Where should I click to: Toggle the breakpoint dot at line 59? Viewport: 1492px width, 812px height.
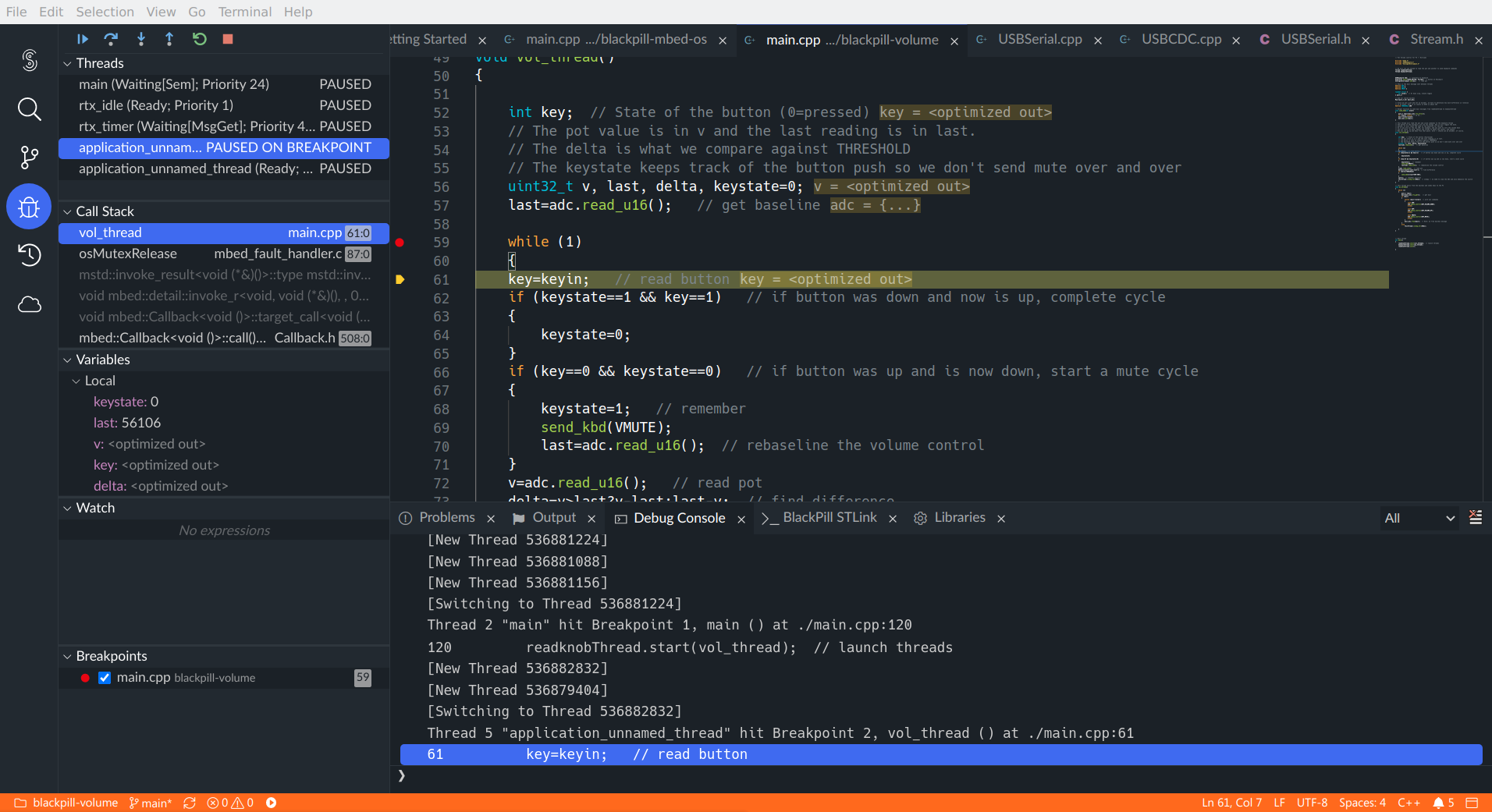400,243
